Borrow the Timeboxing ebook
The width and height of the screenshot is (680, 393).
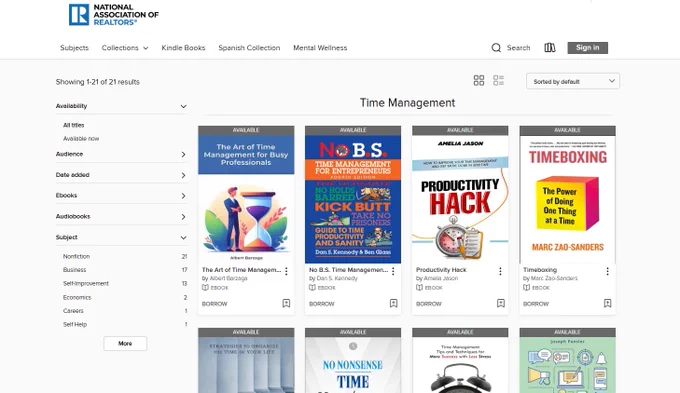[536, 304]
